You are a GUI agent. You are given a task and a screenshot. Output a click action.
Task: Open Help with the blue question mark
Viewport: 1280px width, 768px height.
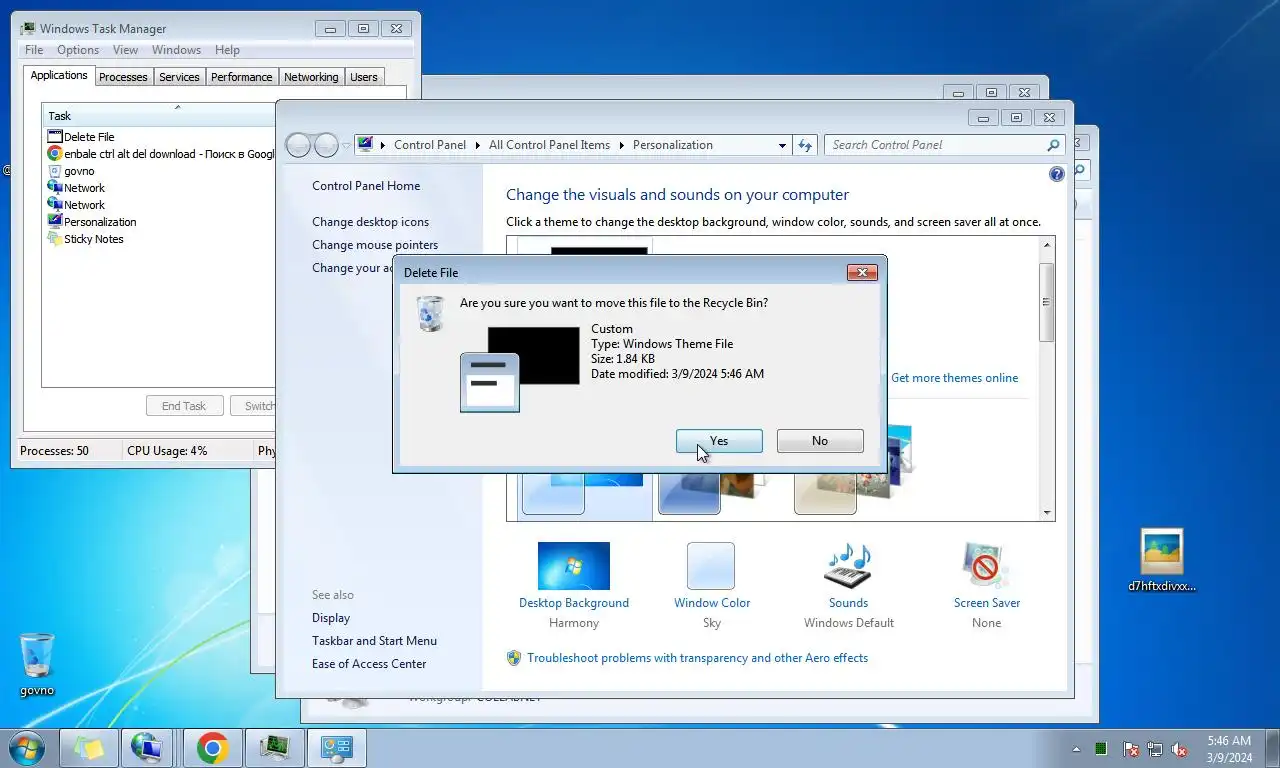[x=1057, y=175]
